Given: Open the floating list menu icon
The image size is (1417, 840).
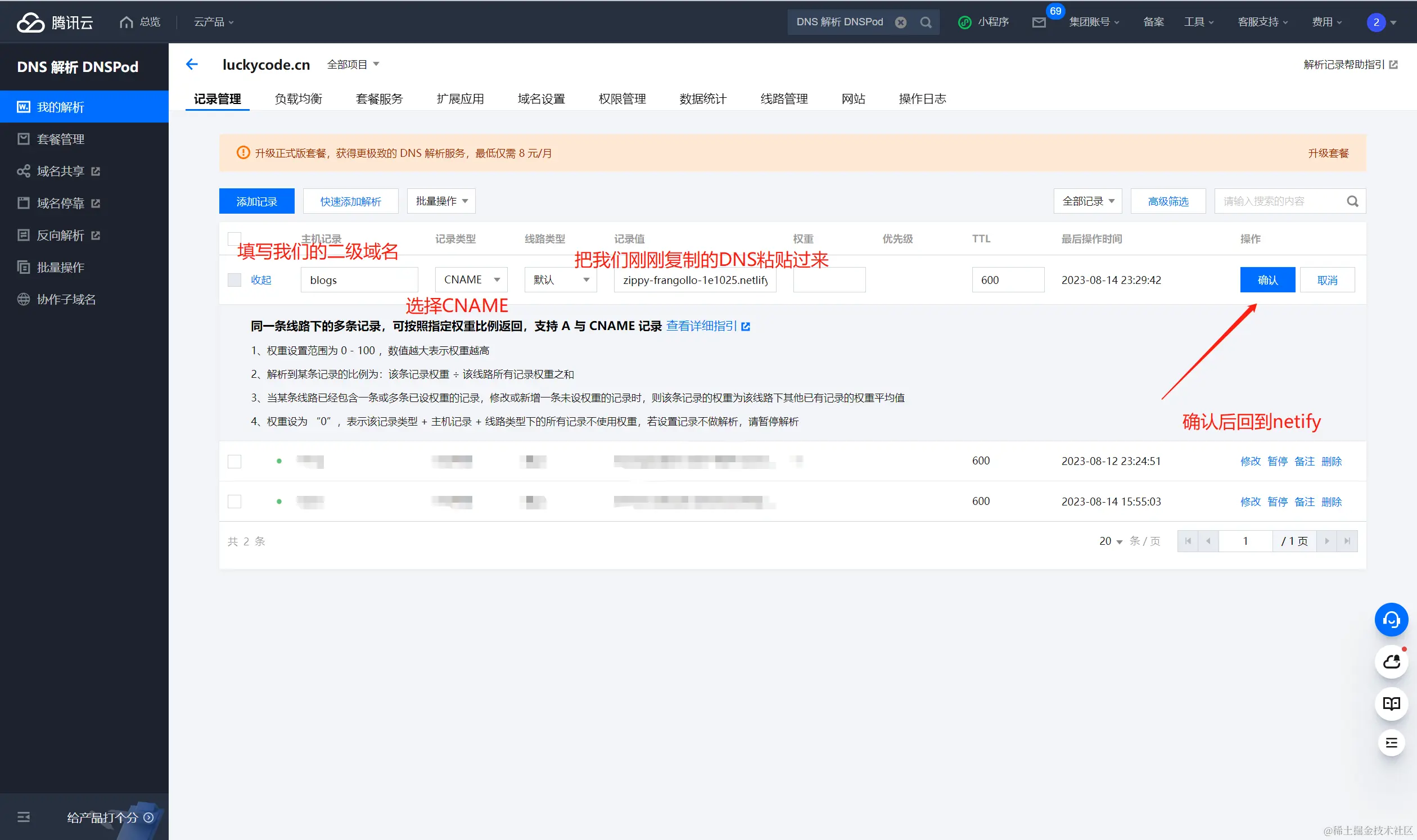Looking at the screenshot, I should click(x=1391, y=743).
